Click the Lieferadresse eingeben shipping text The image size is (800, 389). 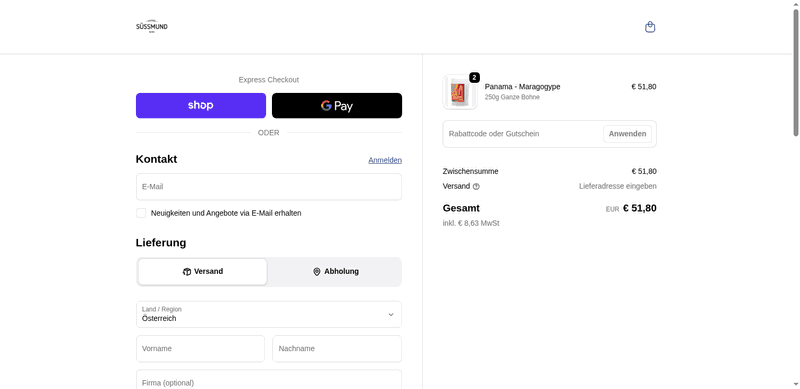[x=618, y=186]
